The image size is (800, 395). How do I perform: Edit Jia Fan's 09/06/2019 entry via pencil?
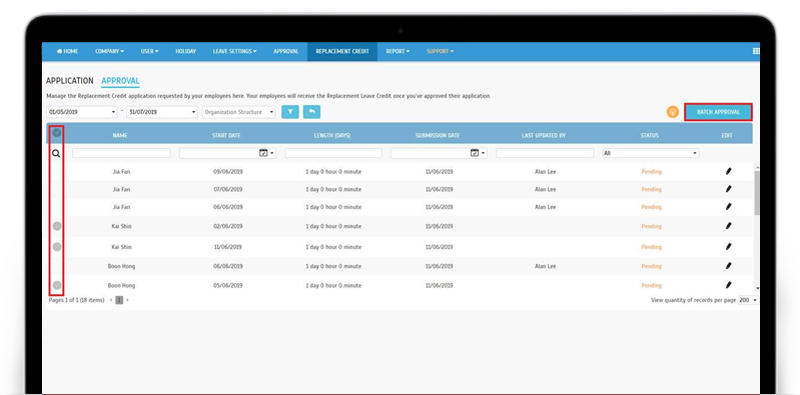tap(728, 171)
